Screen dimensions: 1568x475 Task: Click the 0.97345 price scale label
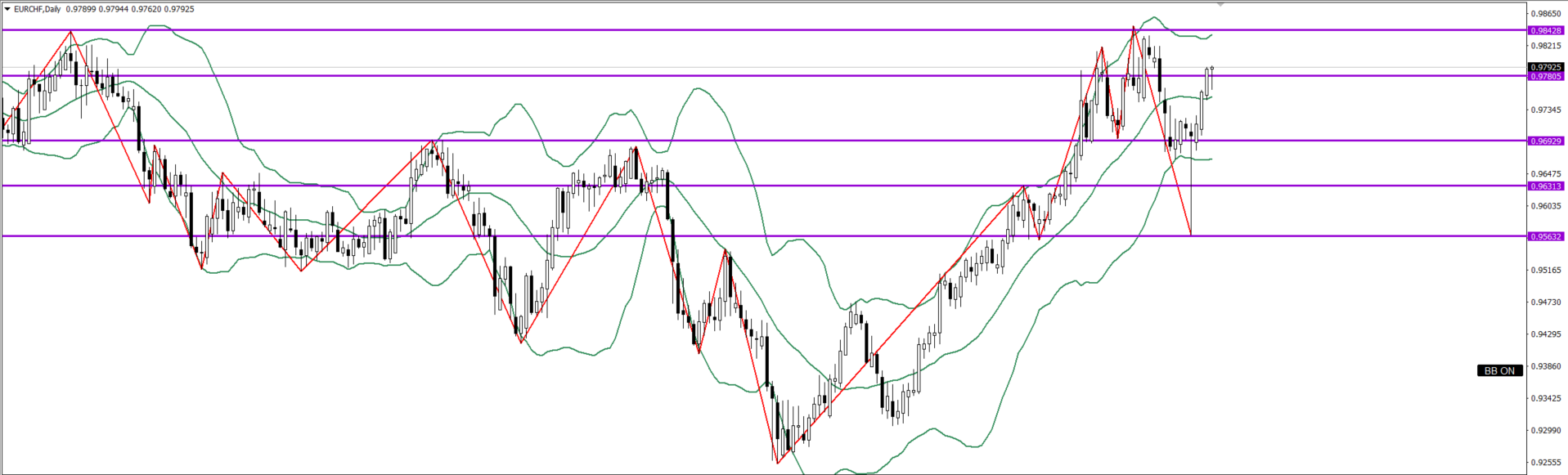pos(1545,110)
